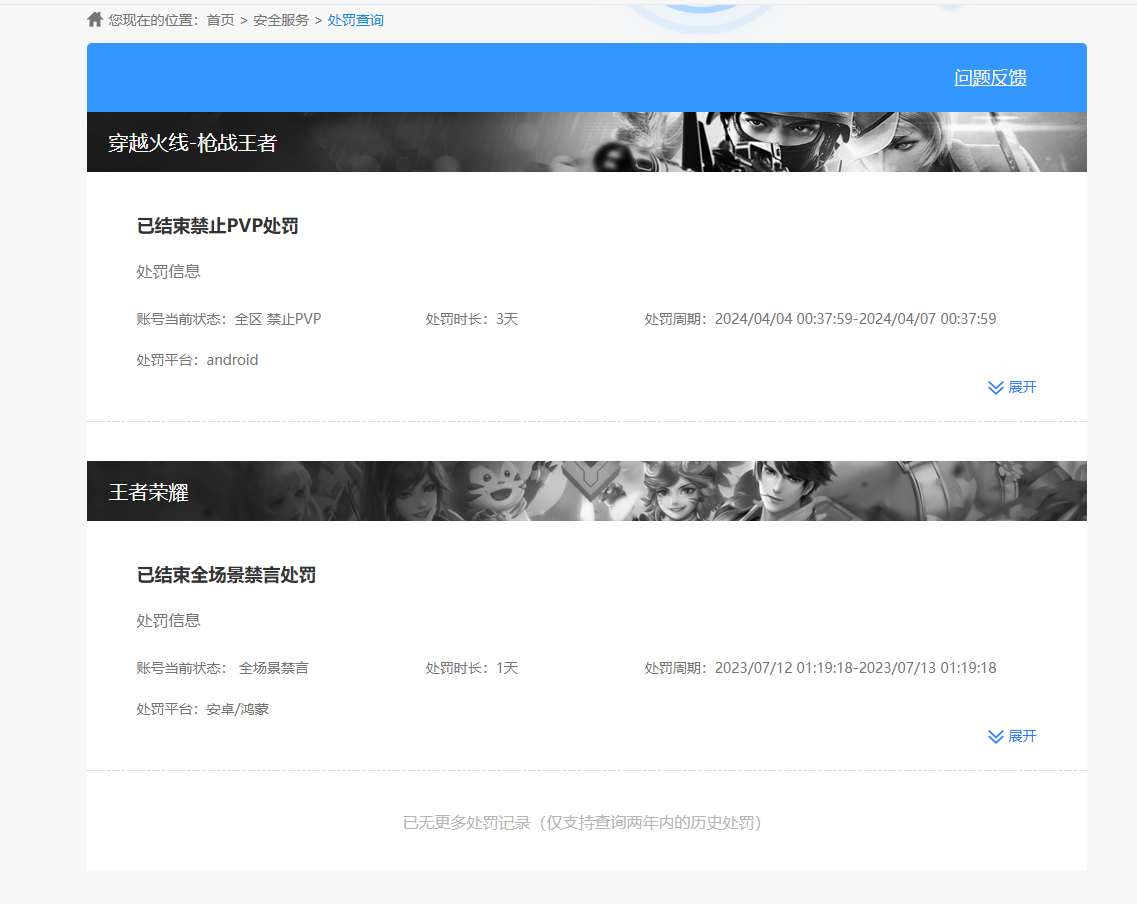Image resolution: width=1137 pixels, height=904 pixels.
Task: Click the double-chevron icon under the 安卓/鸿蒙 platform row
Action: [x=995, y=736]
